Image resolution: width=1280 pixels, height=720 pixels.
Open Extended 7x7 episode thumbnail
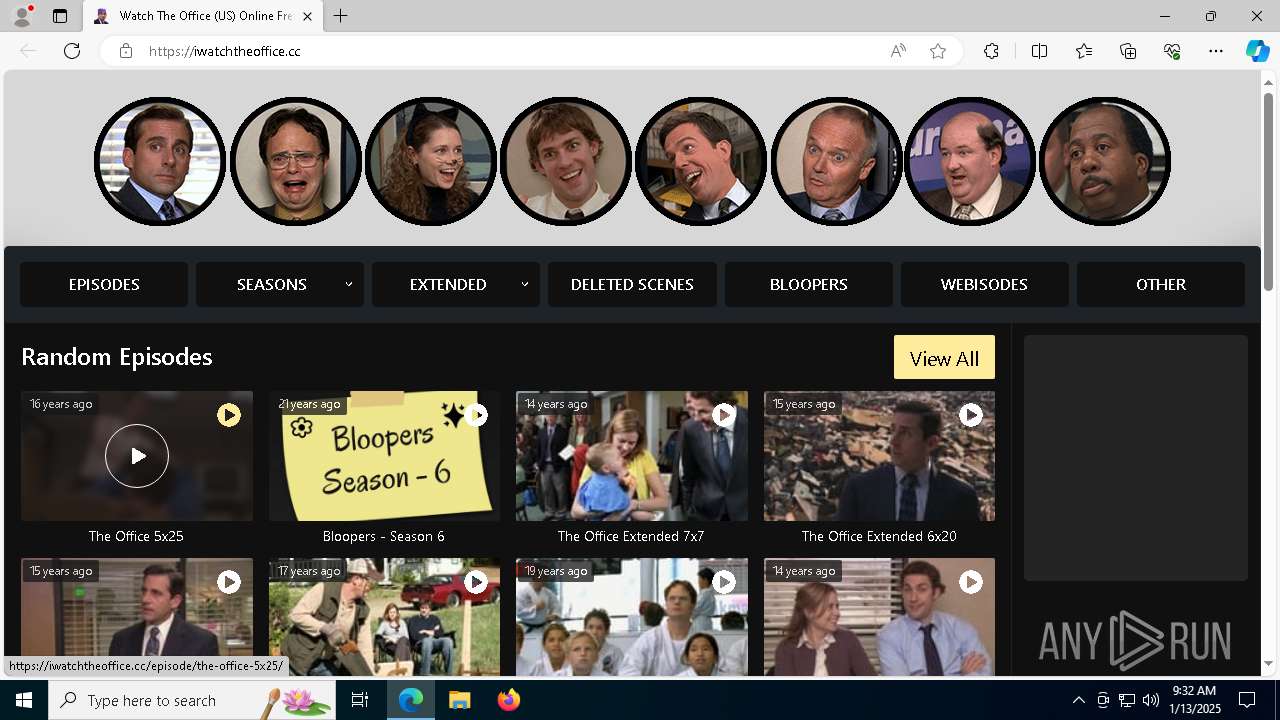pos(631,456)
